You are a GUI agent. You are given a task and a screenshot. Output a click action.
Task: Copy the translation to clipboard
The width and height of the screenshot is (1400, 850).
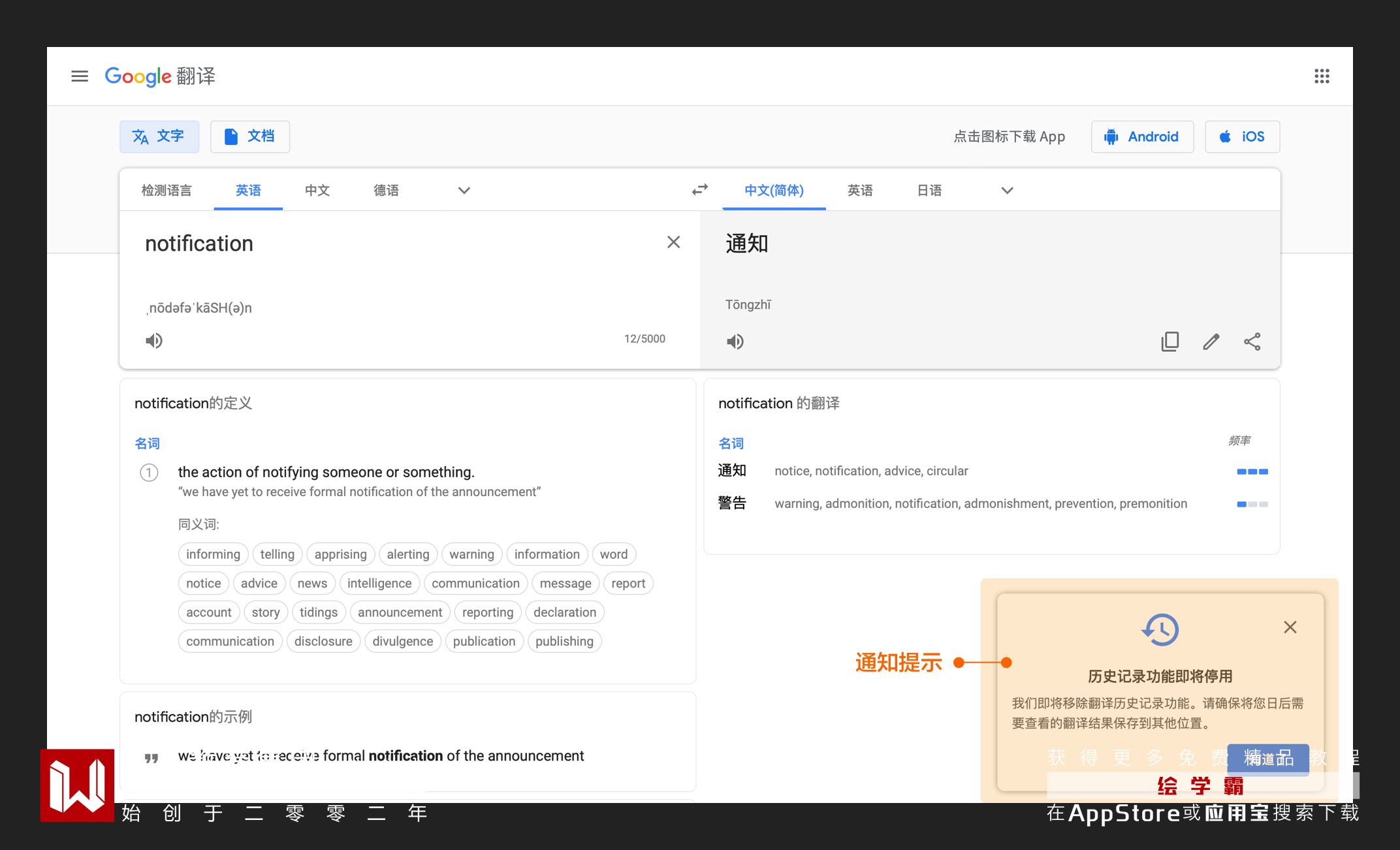click(x=1170, y=341)
